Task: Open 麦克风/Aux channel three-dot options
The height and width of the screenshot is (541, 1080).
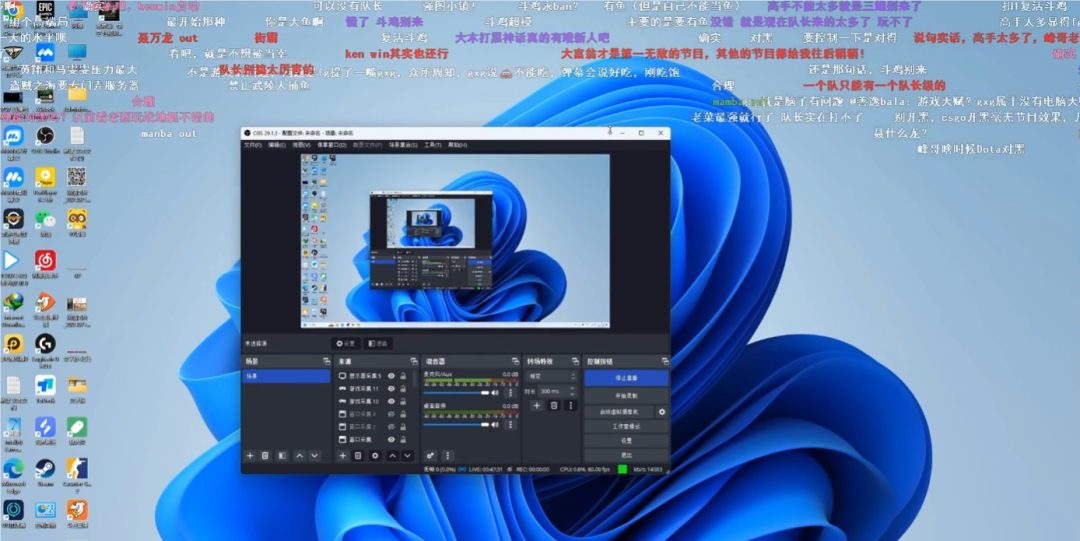Action: click(x=510, y=393)
